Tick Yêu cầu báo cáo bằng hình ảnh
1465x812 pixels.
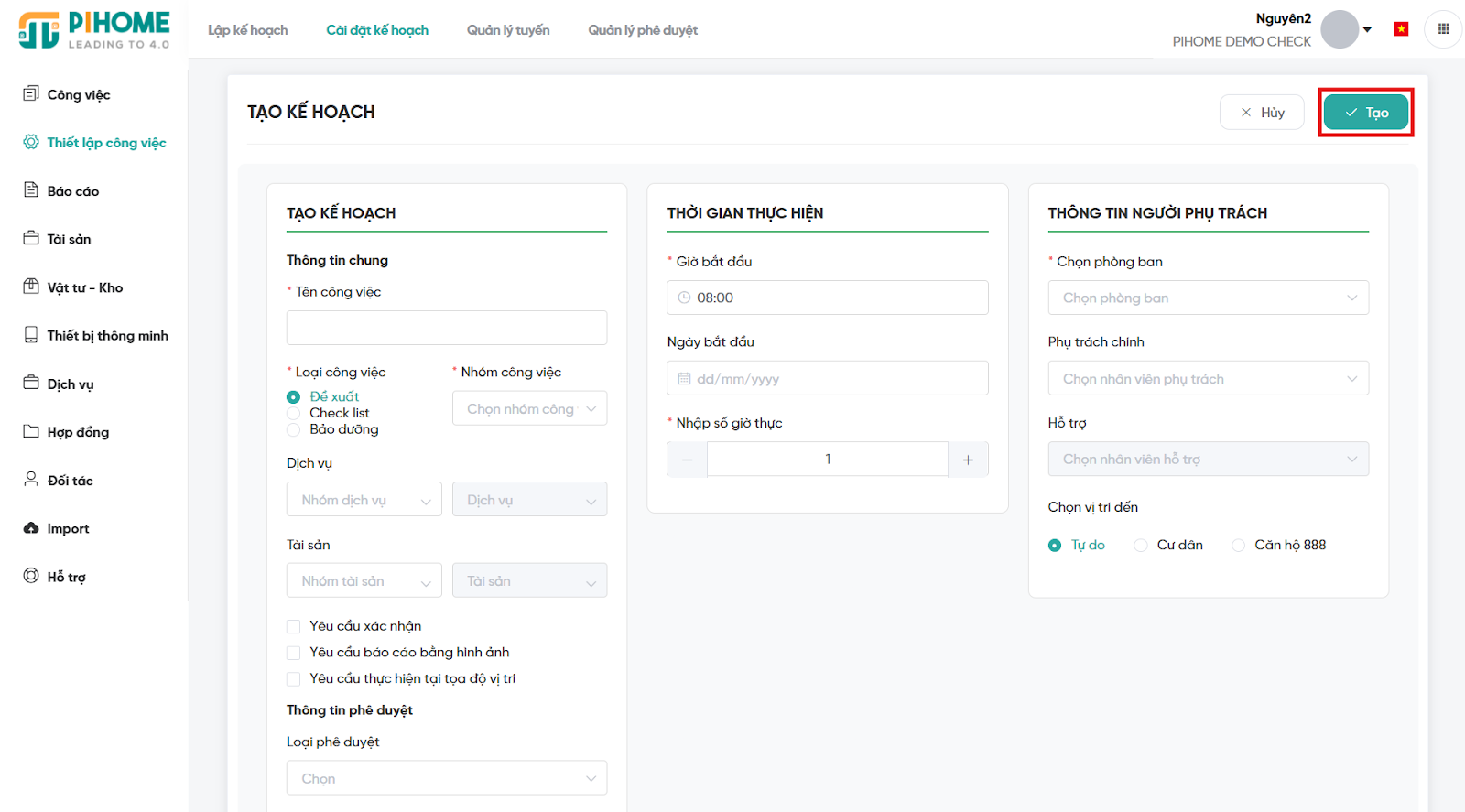(294, 653)
